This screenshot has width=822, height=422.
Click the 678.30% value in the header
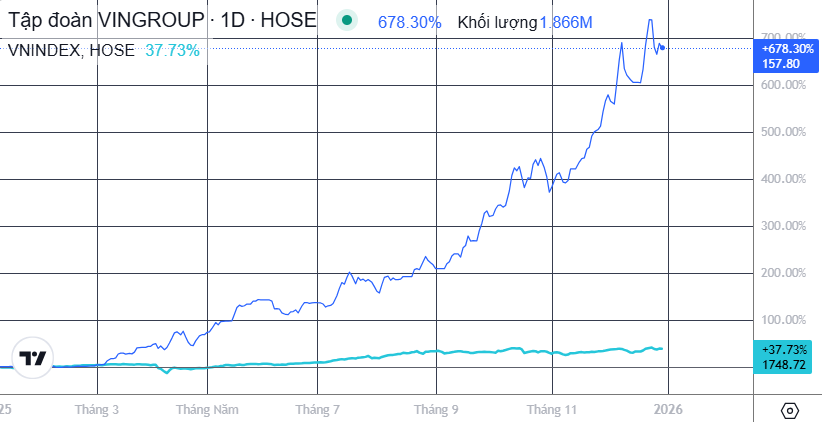[409, 22]
